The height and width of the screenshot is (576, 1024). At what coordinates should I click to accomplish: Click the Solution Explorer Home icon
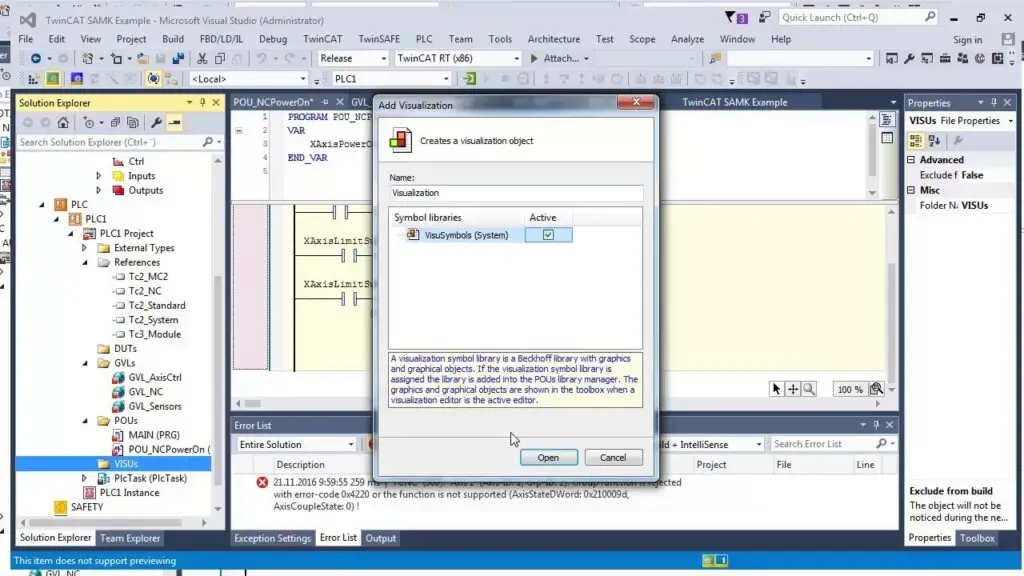[x=63, y=123]
